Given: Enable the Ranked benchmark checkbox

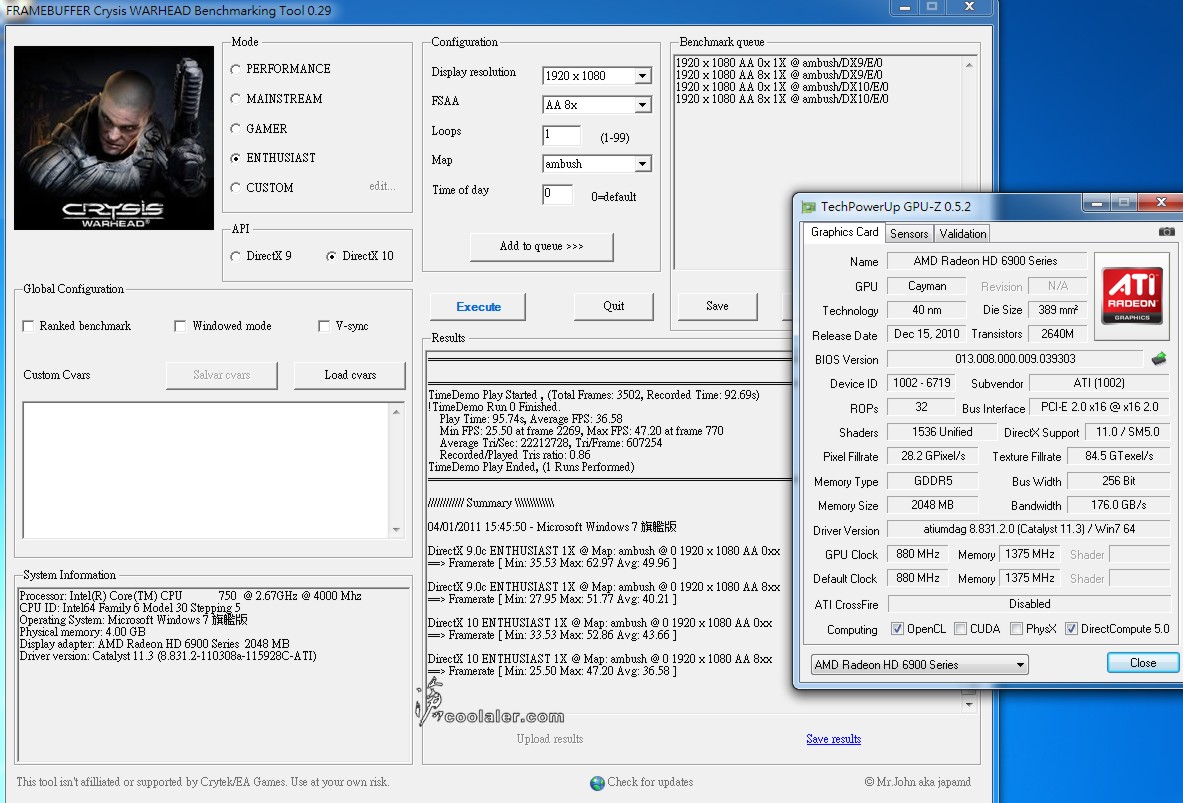Looking at the screenshot, I should (29, 326).
